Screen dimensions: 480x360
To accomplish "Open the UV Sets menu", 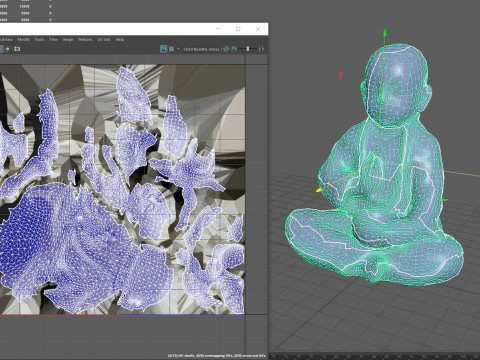I will 104,39.
